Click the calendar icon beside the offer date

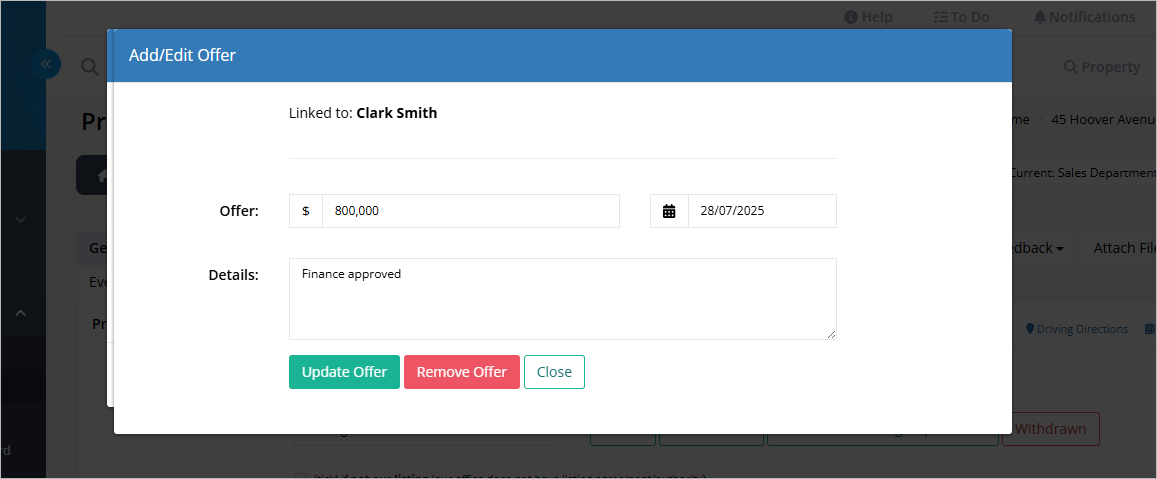tap(669, 211)
